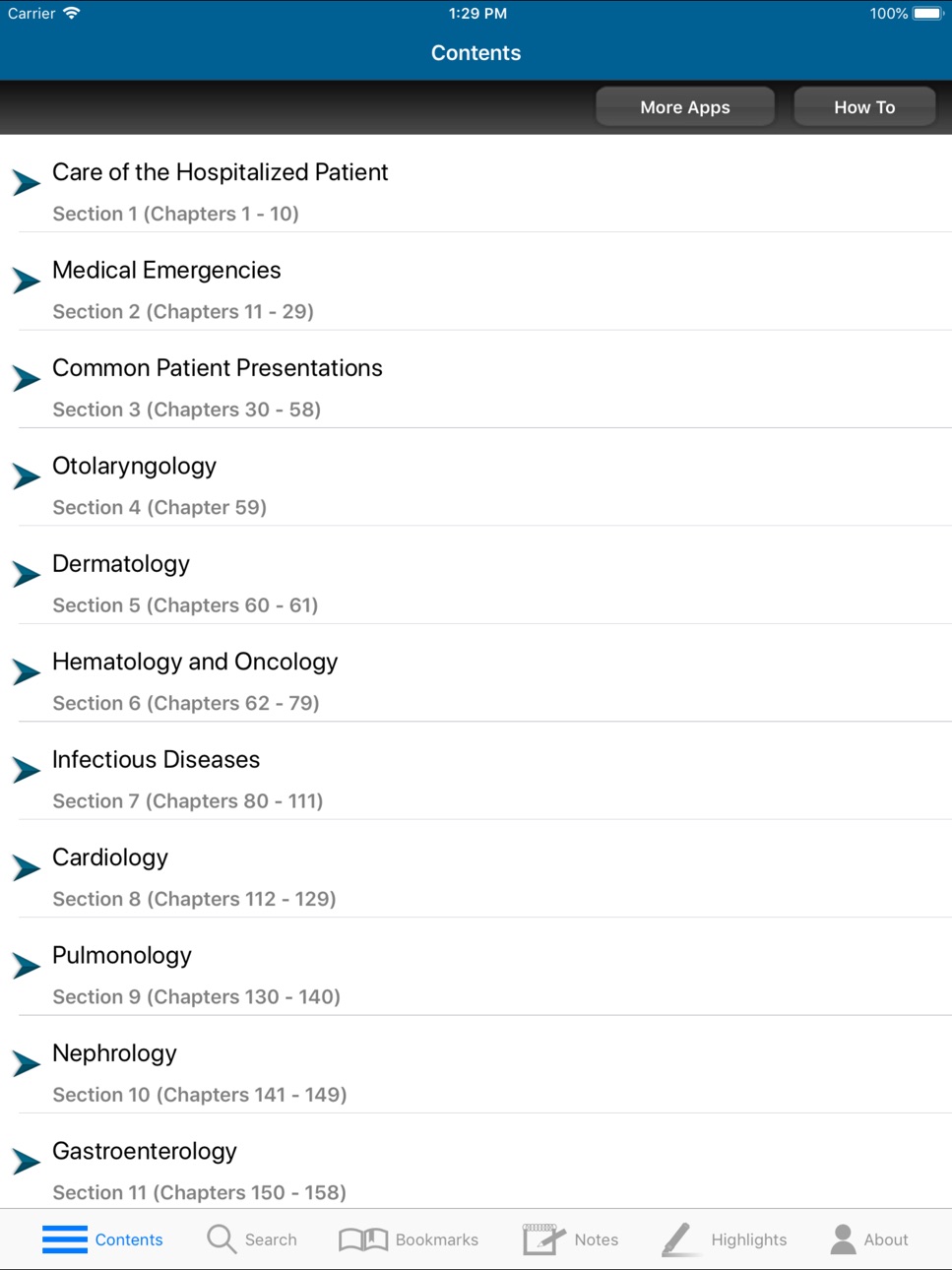Open Care of the Hospitalized Patient
The height and width of the screenshot is (1270, 952).
476,183
